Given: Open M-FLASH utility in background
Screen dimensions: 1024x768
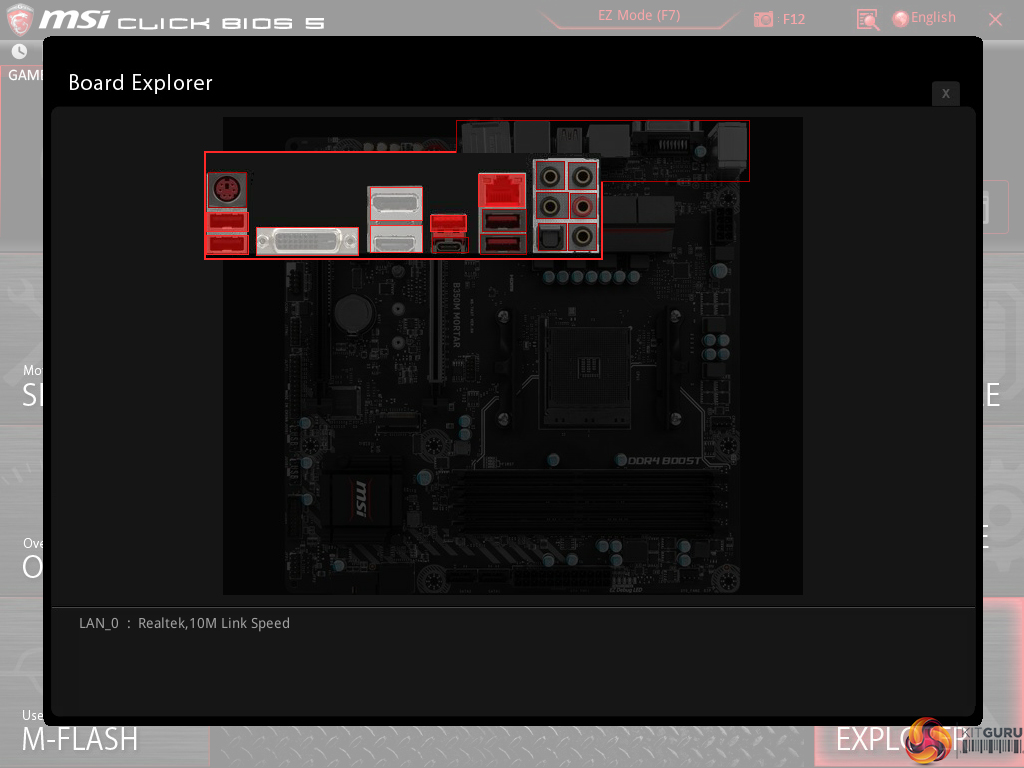Looking at the screenshot, I should [80, 739].
